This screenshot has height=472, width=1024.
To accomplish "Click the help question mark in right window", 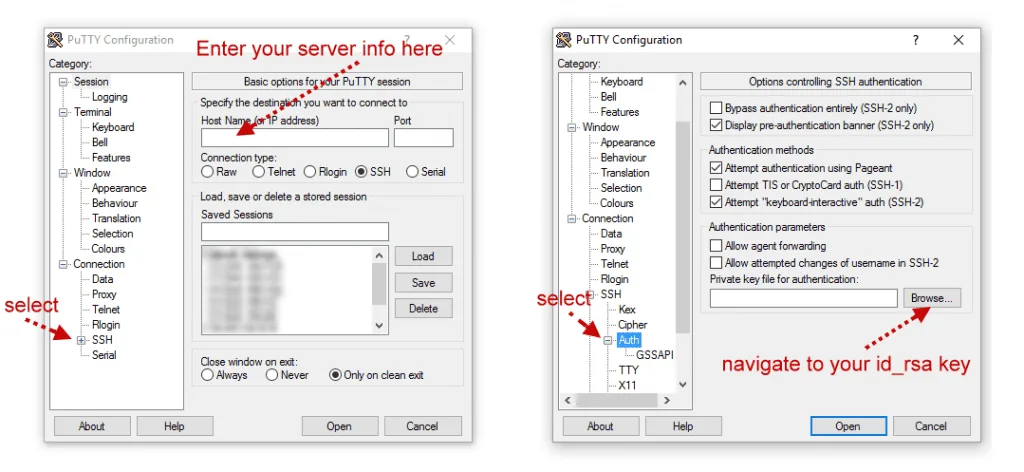I will [916, 40].
